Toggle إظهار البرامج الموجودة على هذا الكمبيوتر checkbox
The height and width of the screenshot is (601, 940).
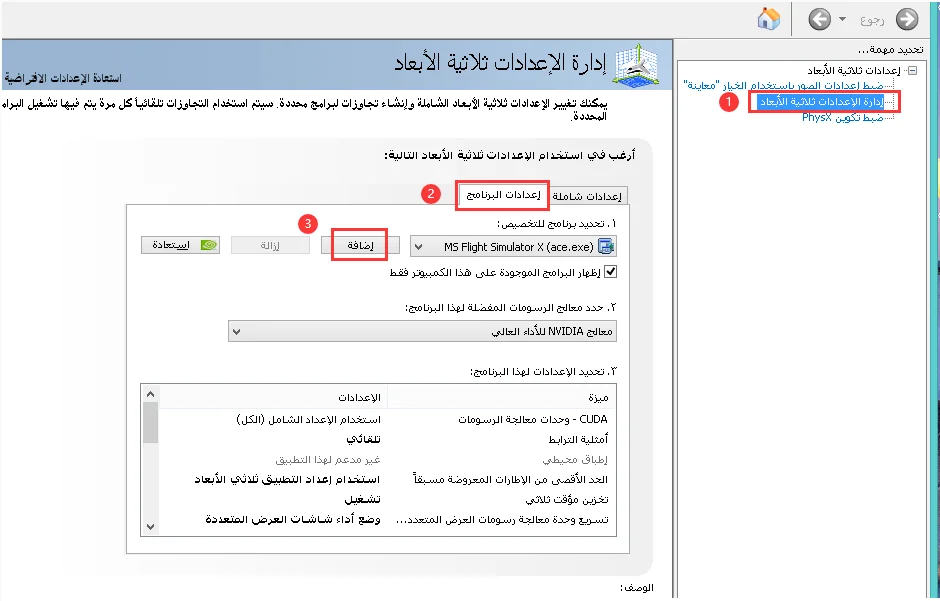pos(610,272)
